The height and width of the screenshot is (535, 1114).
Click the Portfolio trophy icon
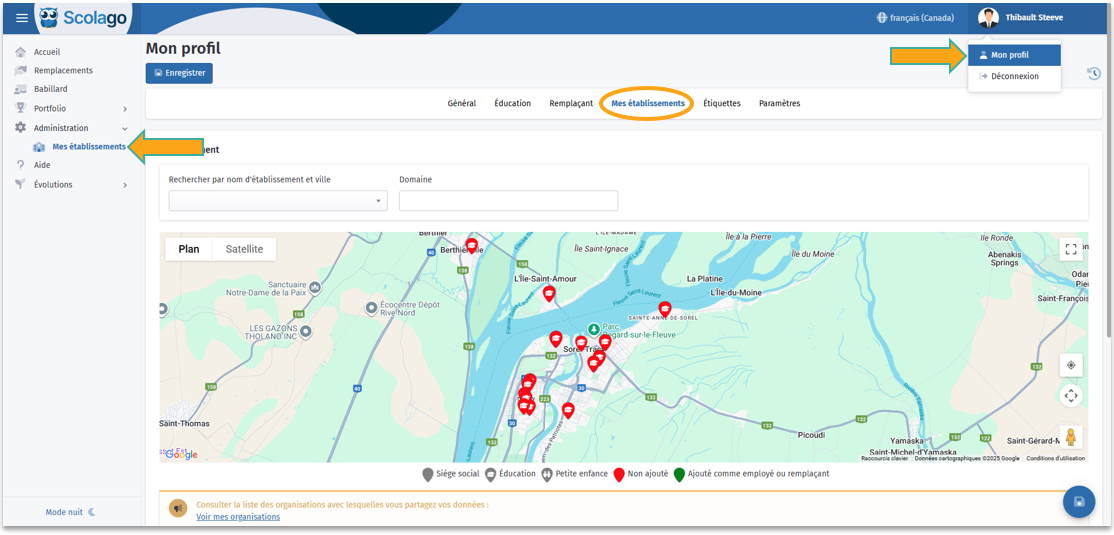coord(21,109)
